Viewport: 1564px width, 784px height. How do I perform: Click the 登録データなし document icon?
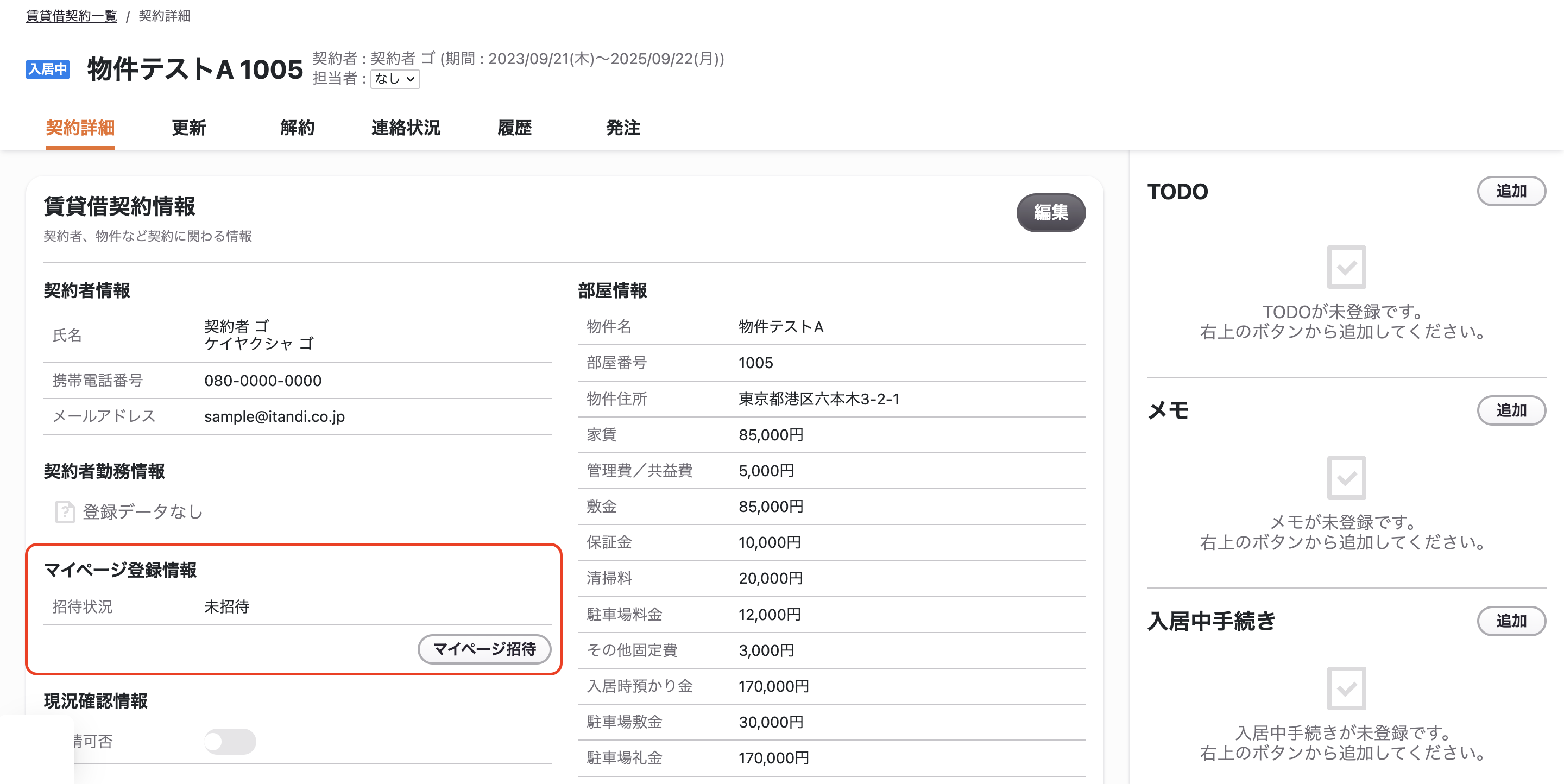click(x=65, y=511)
